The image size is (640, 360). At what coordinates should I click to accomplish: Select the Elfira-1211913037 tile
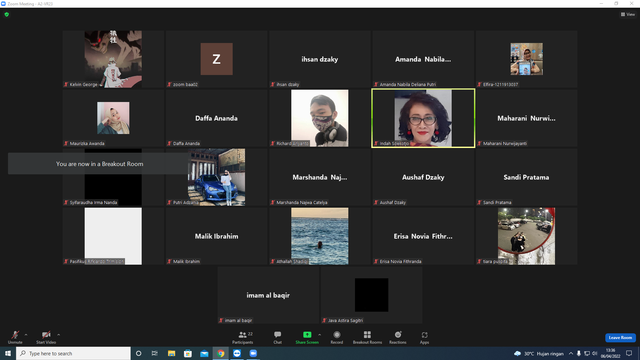pyautogui.click(x=527, y=59)
